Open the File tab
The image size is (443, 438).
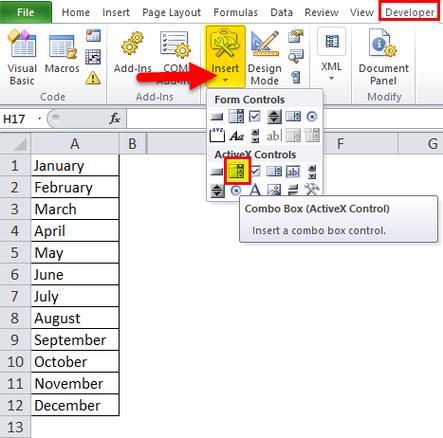26,12
